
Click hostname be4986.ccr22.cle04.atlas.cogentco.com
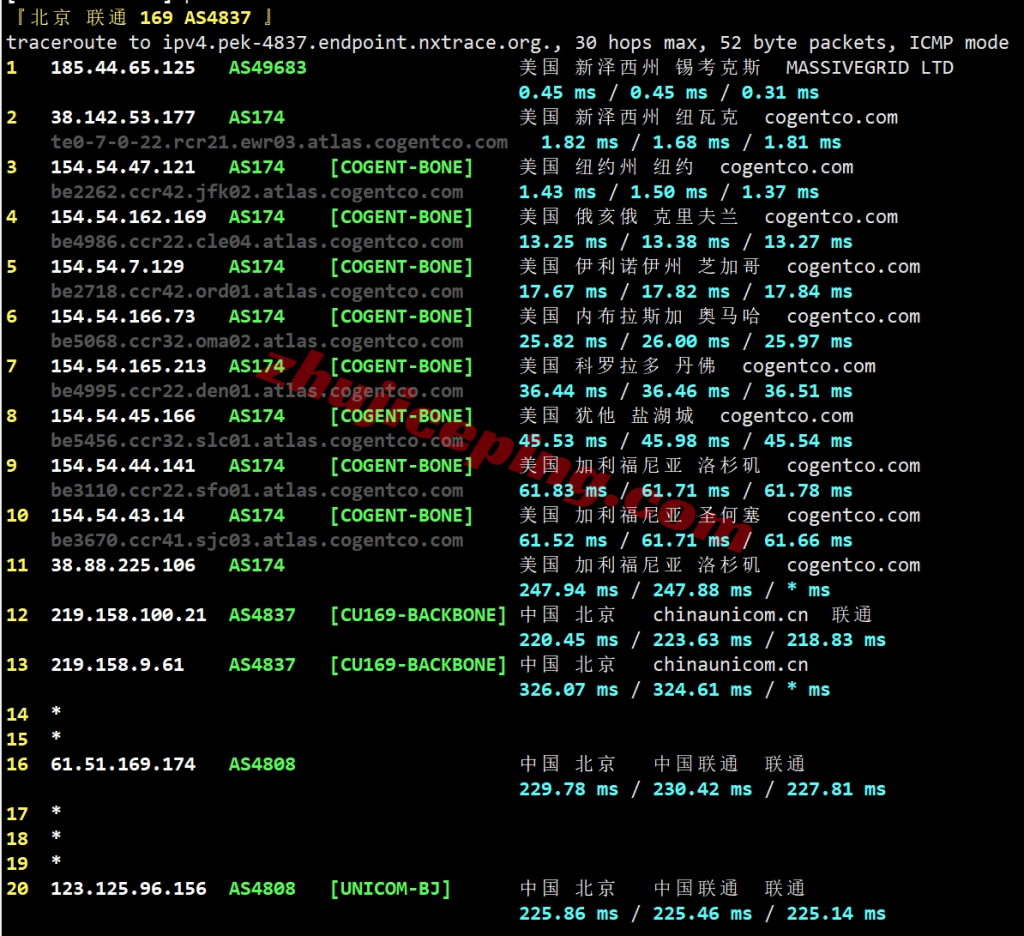pyautogui.click(x=257, y=242)
